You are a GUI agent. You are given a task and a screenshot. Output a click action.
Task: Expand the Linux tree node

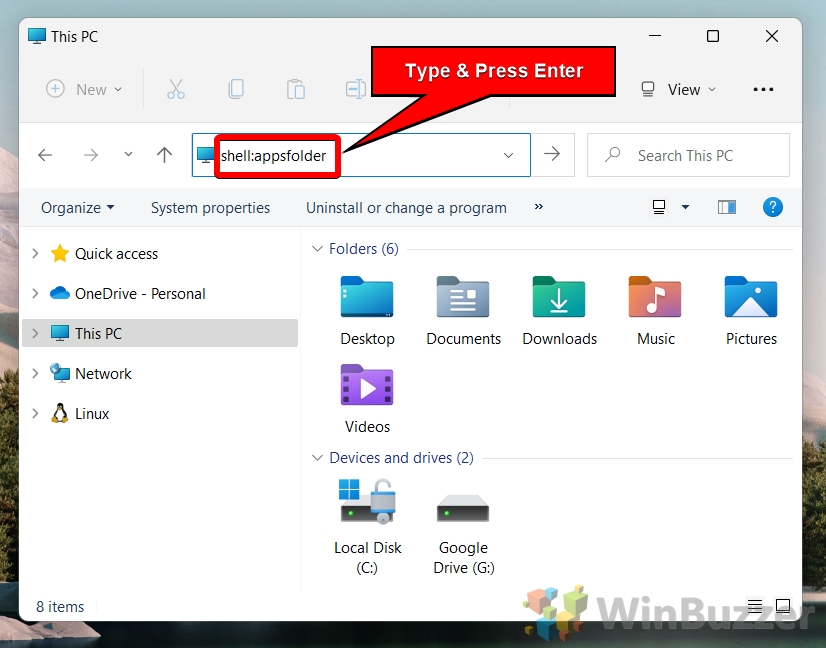tap(35, 414)
